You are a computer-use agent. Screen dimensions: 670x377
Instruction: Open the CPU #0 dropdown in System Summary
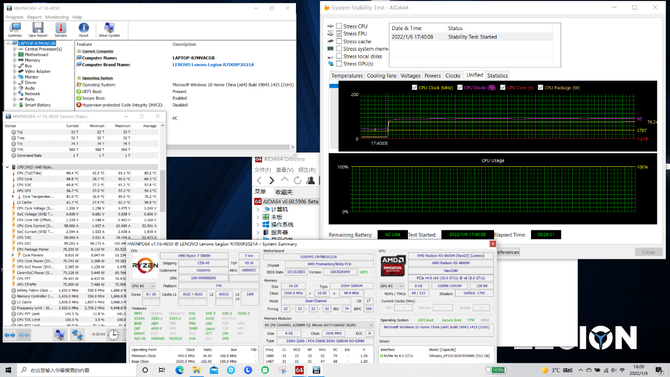tap(143, 286)
